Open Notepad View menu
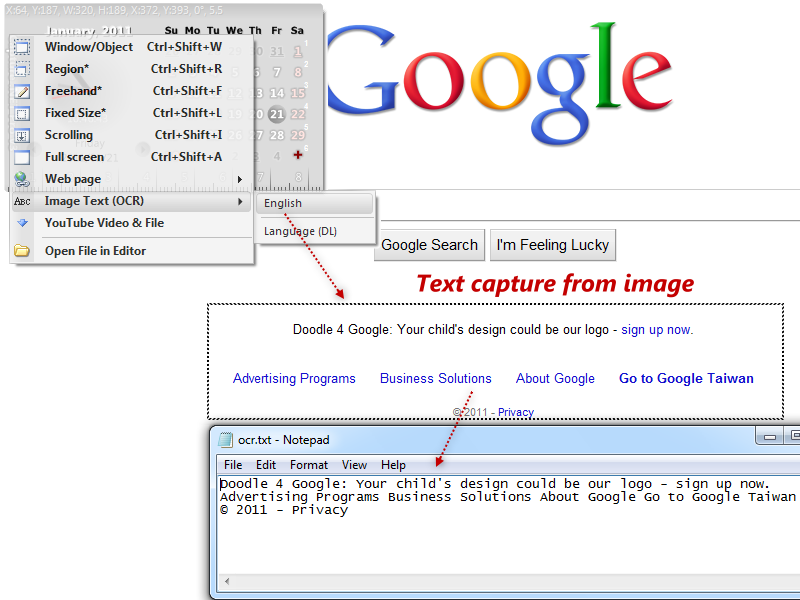Screen dimensions: 800x600 point(354,465)
